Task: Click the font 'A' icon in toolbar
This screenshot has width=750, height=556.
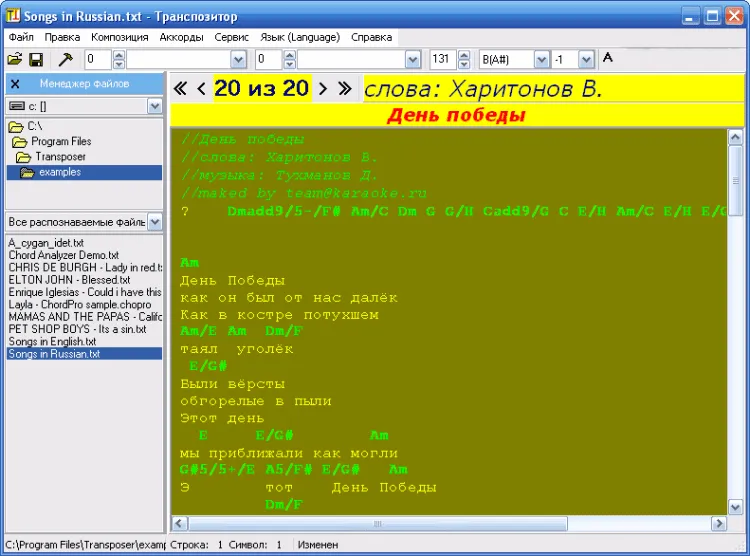Action: pyautogui.click(x=607, y=58)
